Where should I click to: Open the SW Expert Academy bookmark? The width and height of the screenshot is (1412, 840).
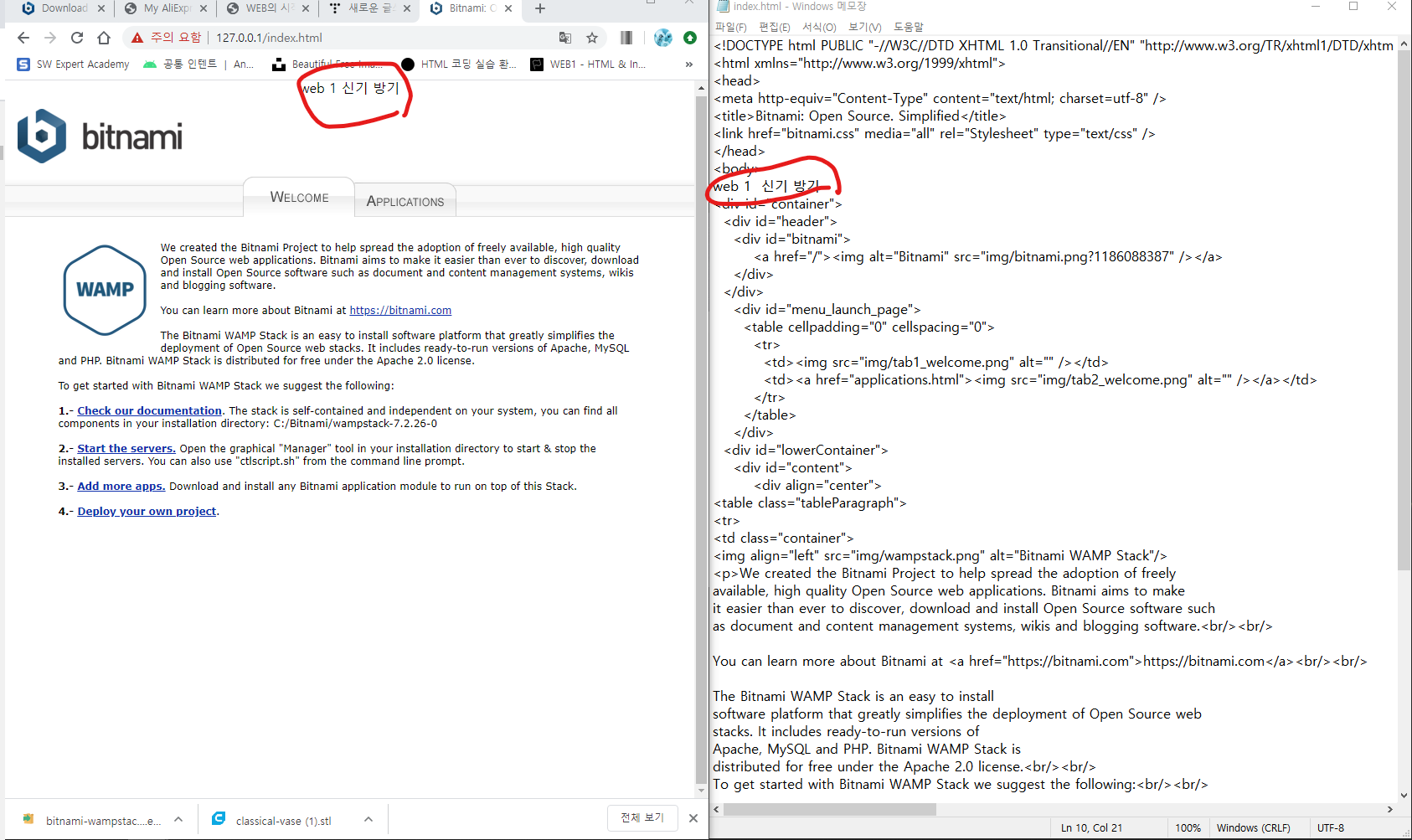73,64
